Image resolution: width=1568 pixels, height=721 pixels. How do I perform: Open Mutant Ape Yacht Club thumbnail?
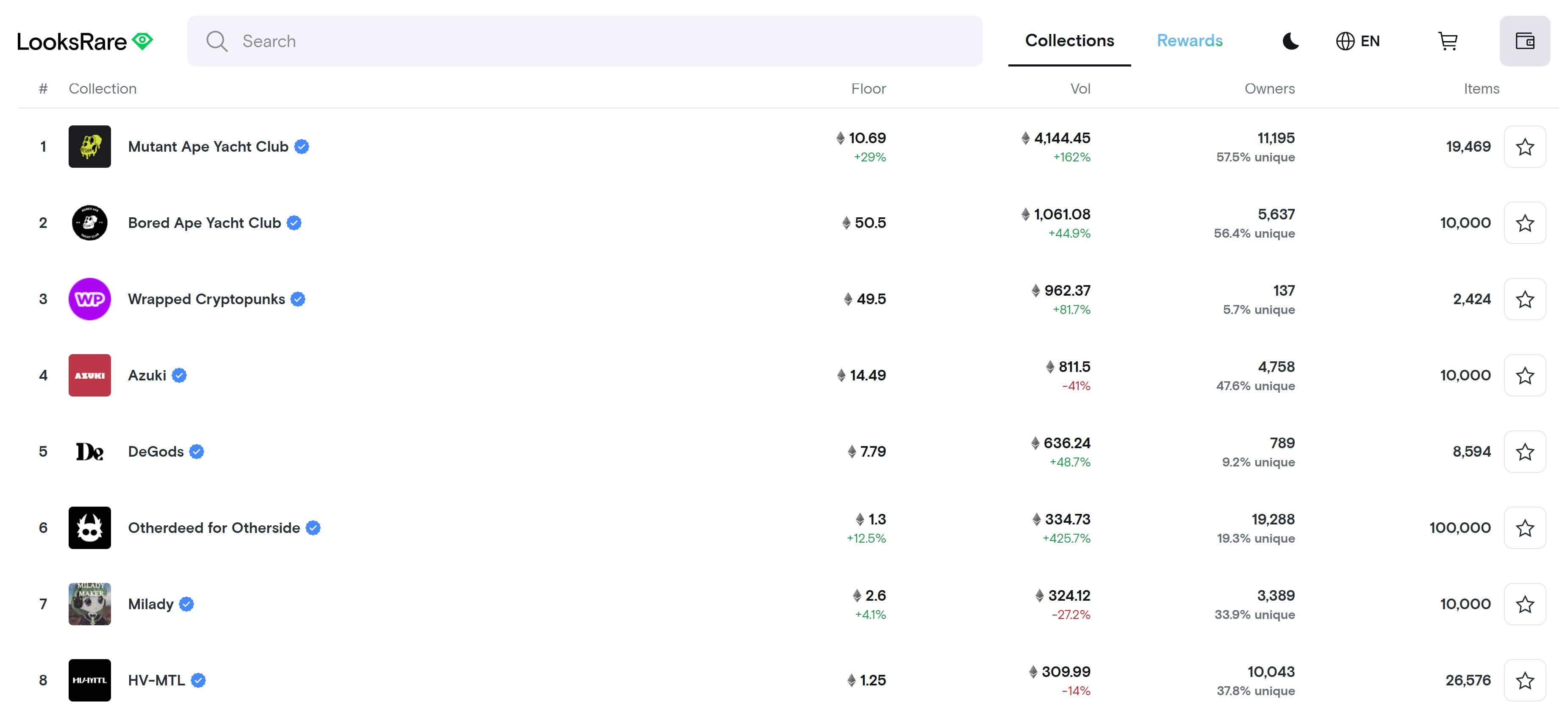click(x=89, y=147)
